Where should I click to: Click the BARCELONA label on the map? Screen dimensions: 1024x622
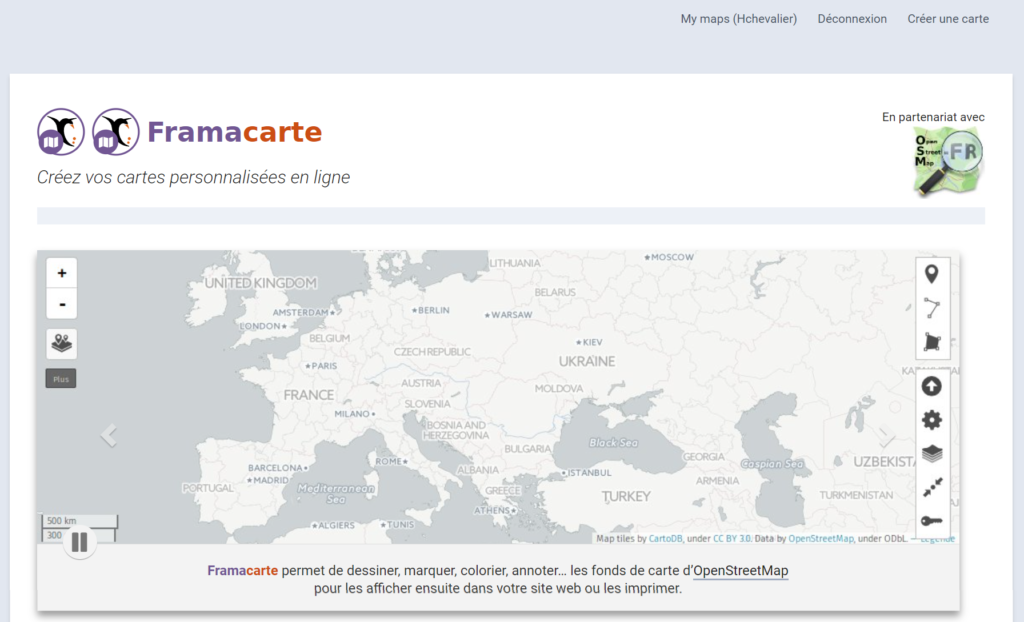tap(278, 468)
